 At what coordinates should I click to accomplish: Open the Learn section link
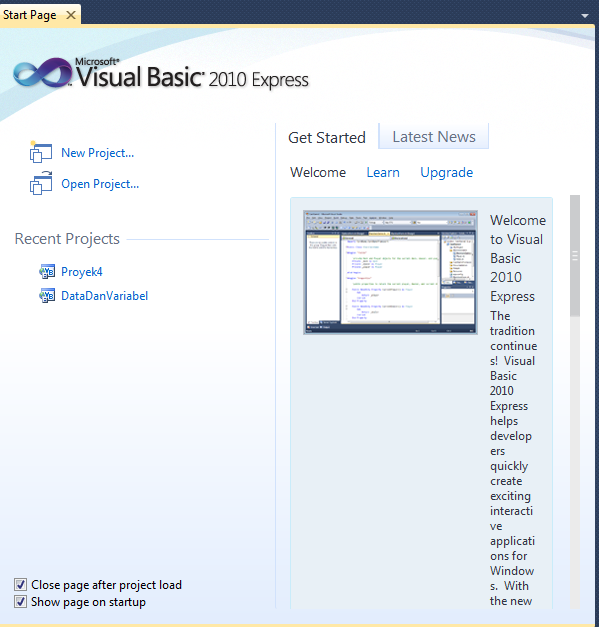[x=383, y=172]
